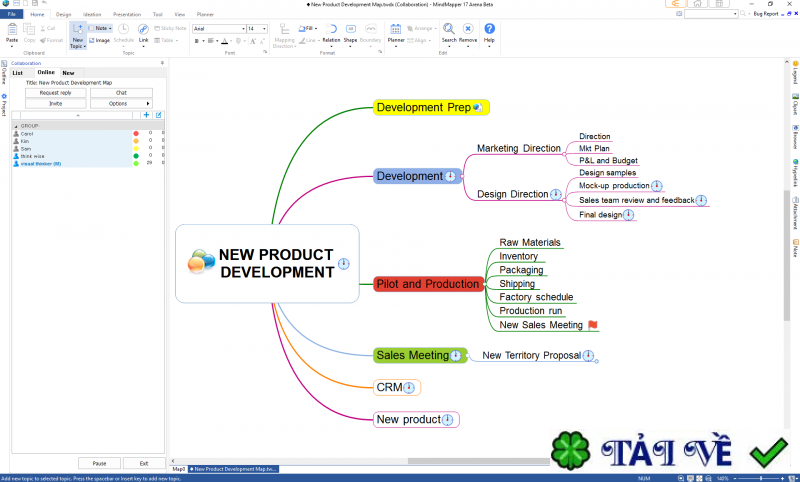This screenshot has height=482, width=800.
Task: Switch to the Design ribbon tab
Action: click(x=64, y=15)
